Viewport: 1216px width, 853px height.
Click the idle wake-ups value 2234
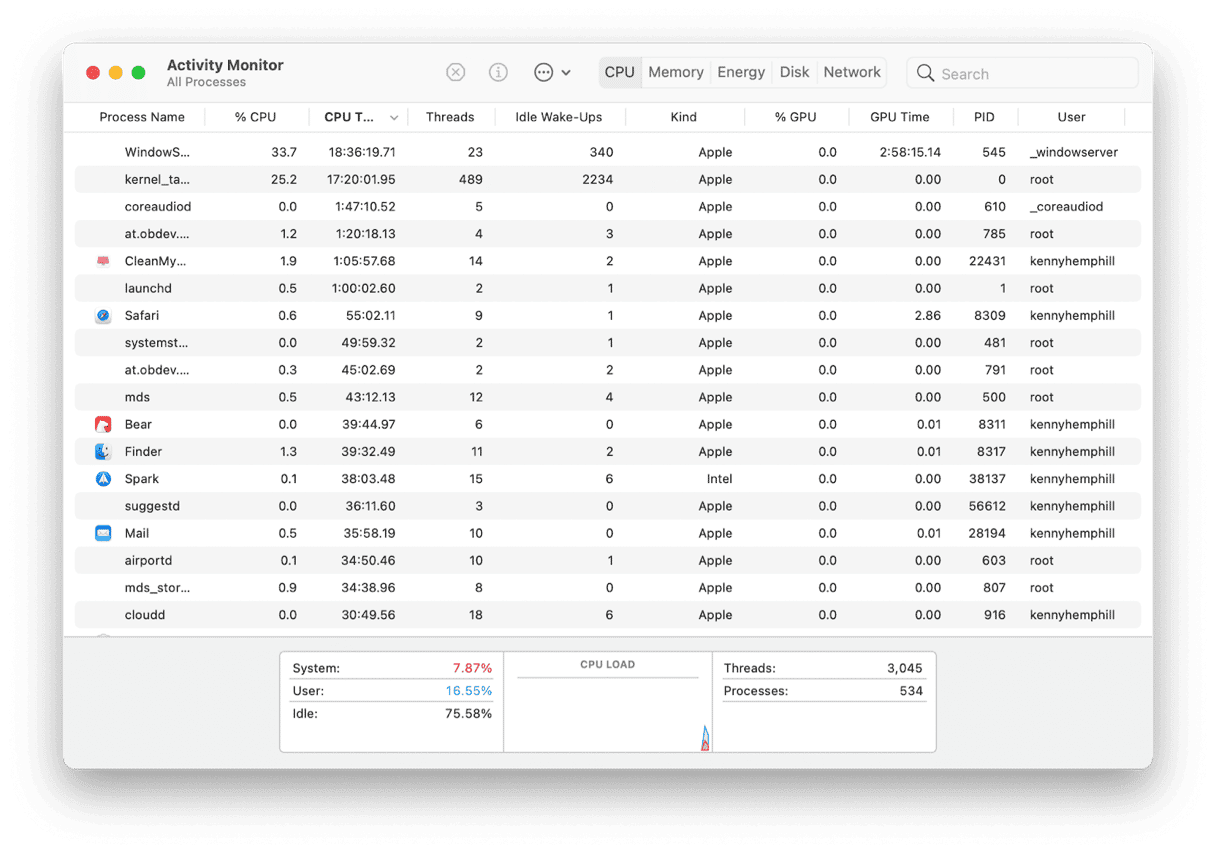click(x=596, y=180)
